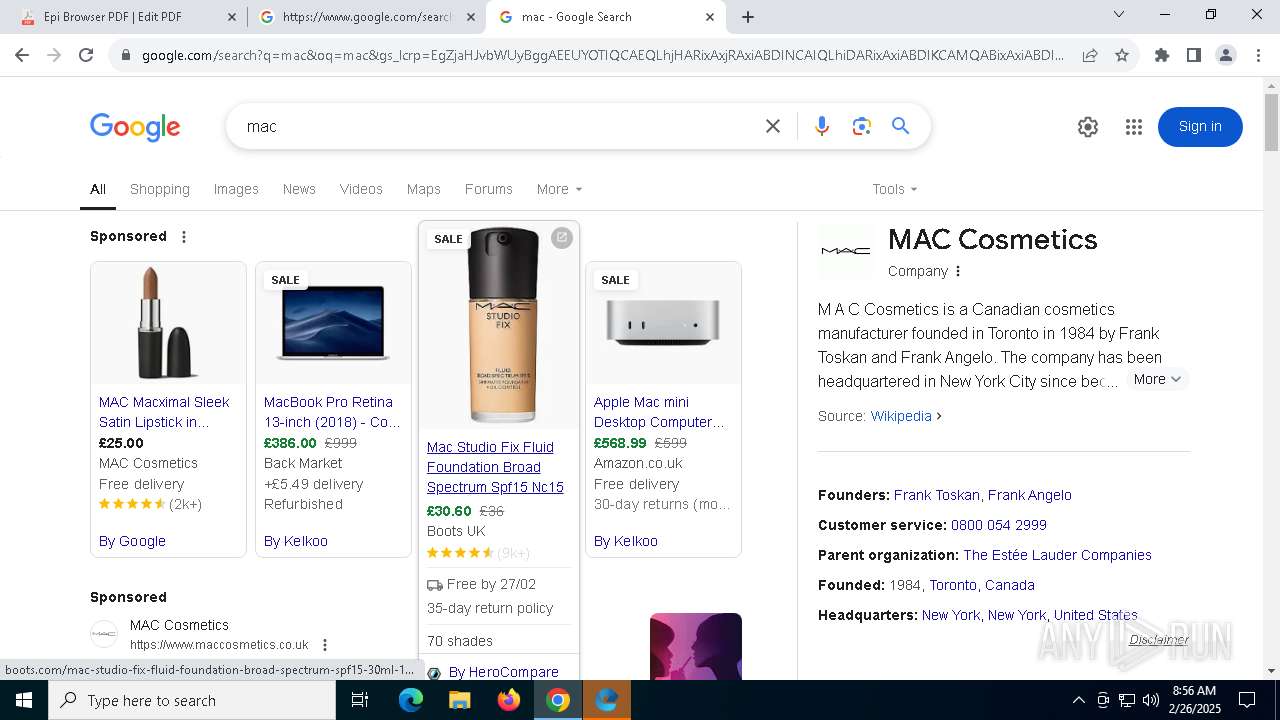Open By Kelkoo link under the MacBook Pro listing

296,541
